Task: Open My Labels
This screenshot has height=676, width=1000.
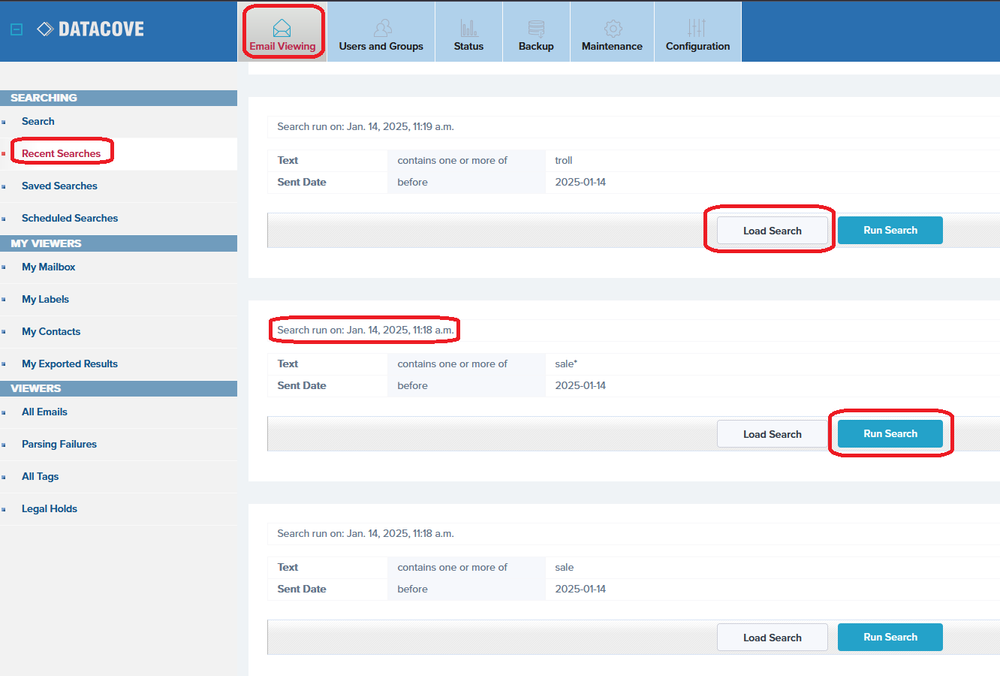Action: coord(45,299)
